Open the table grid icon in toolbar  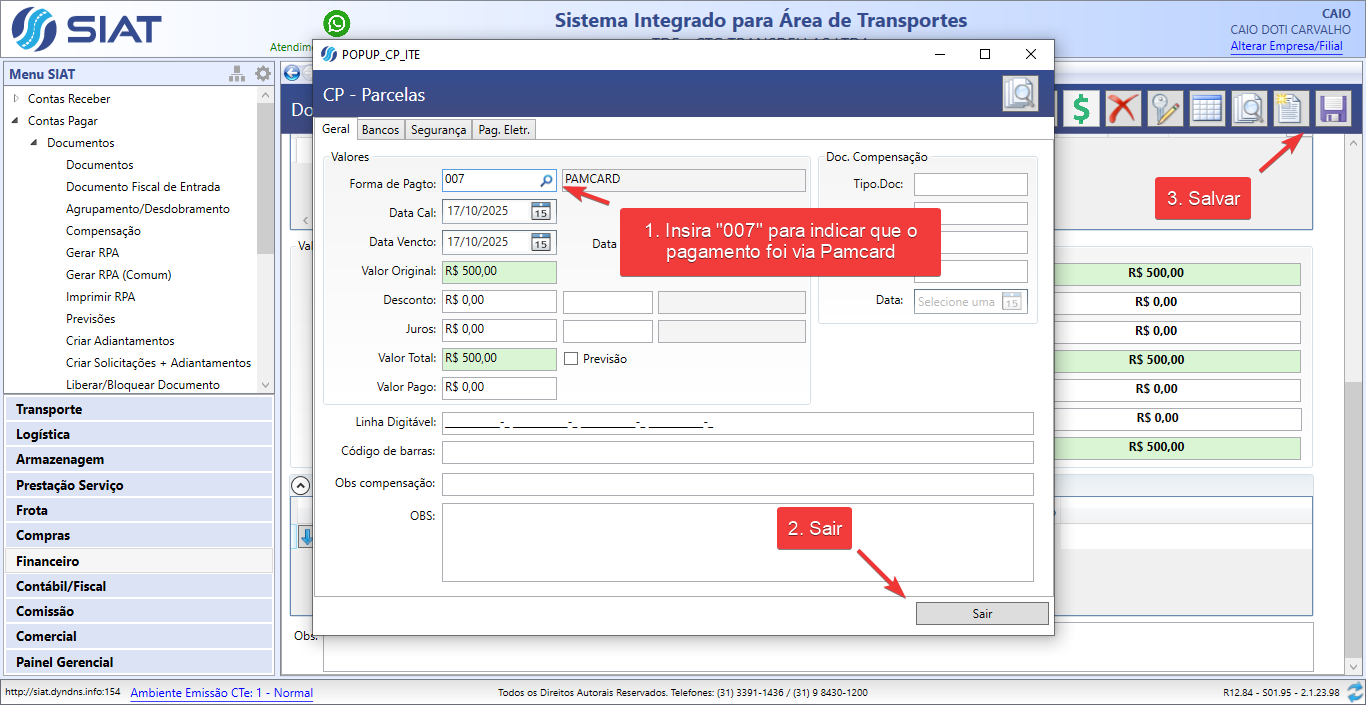coord(1207,109)
